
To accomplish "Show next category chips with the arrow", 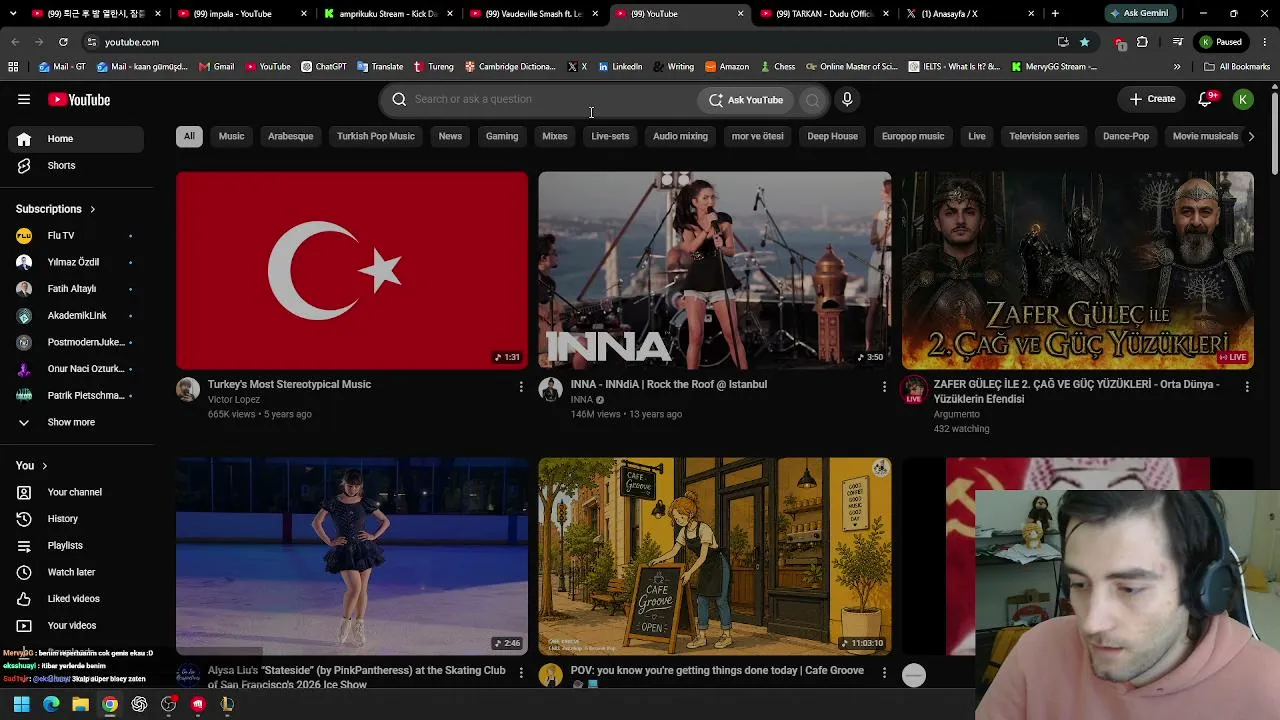I will click(x=1251, y=136).
